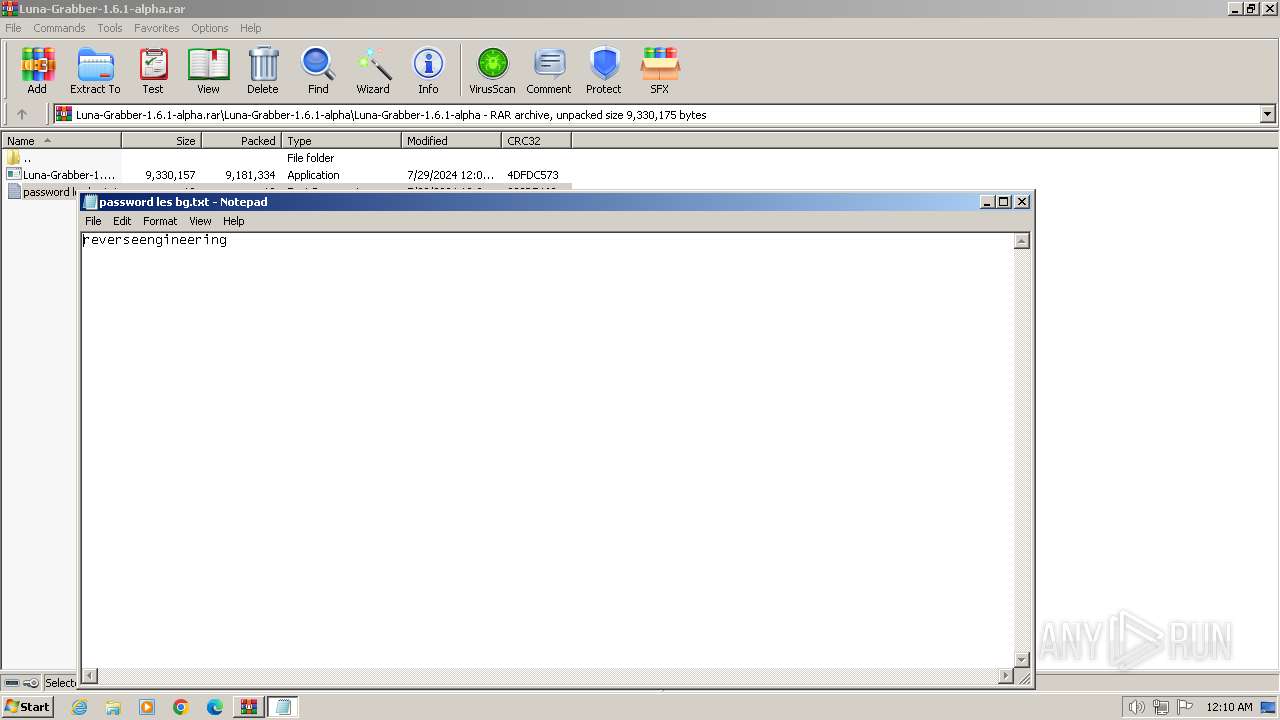Sort by Modified column header

[452, 141]
